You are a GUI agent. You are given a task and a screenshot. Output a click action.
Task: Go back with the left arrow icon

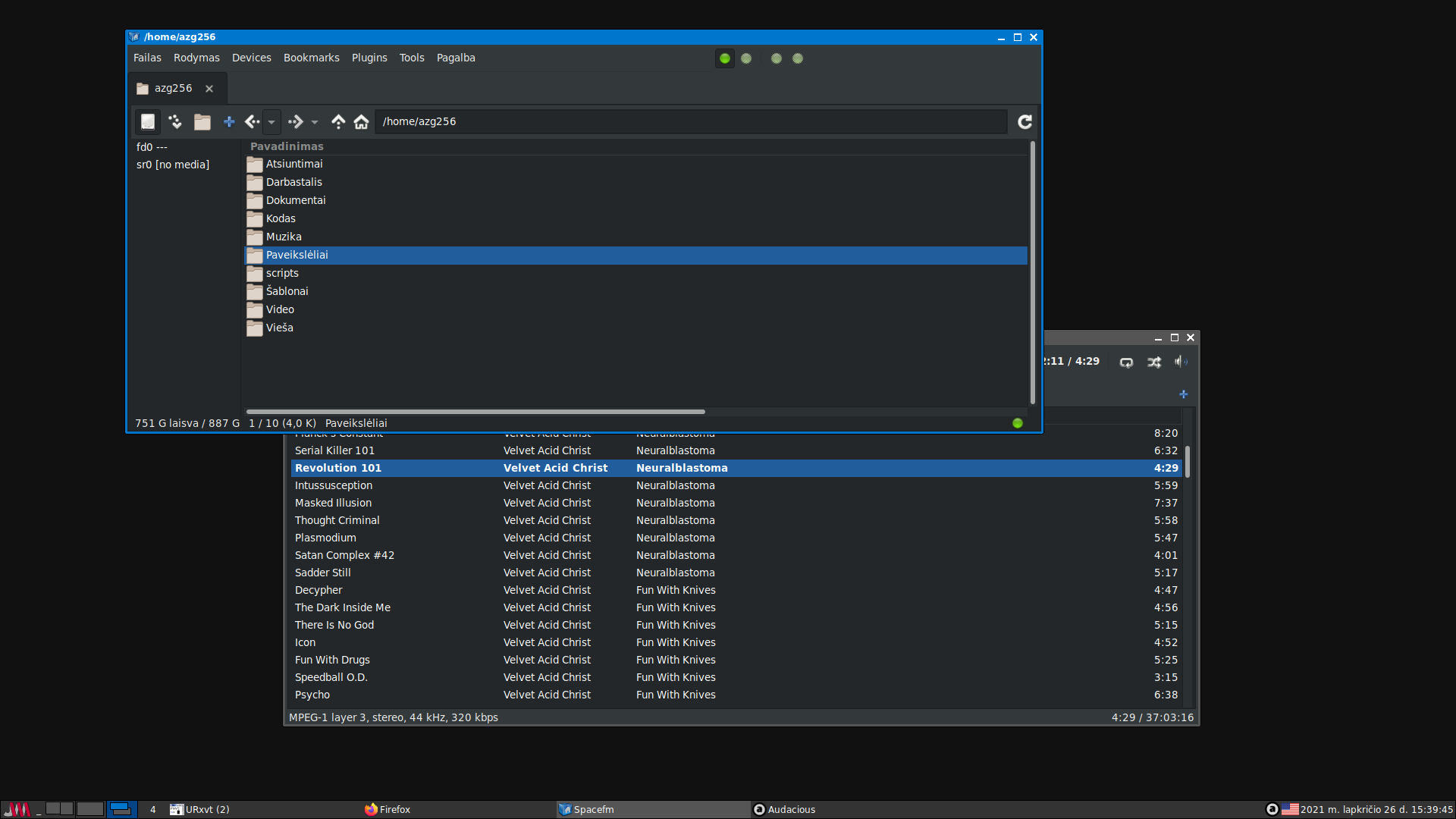tap(252, 122)
